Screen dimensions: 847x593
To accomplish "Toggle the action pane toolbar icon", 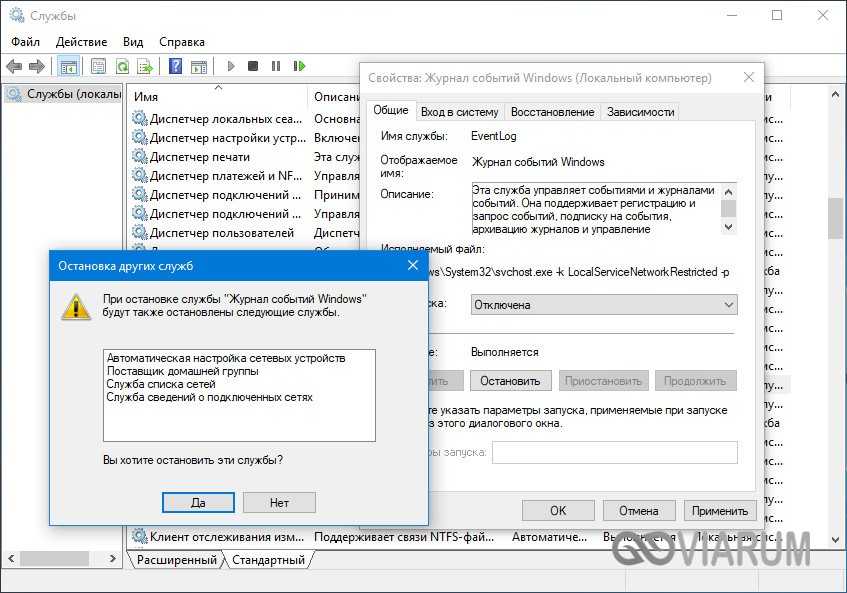I will coord(199,66).
